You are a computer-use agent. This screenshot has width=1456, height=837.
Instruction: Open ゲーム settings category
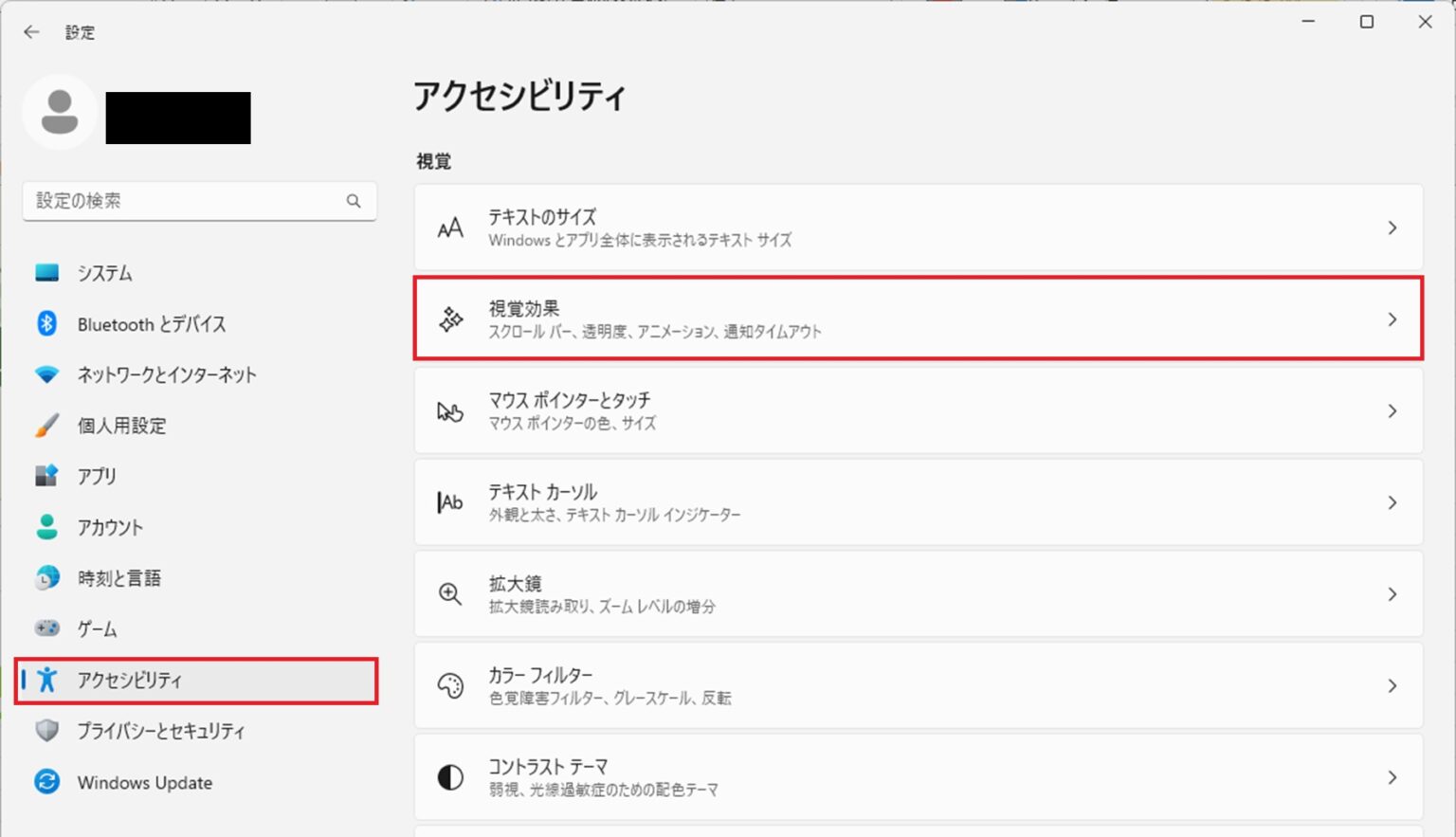coord(97,628)
